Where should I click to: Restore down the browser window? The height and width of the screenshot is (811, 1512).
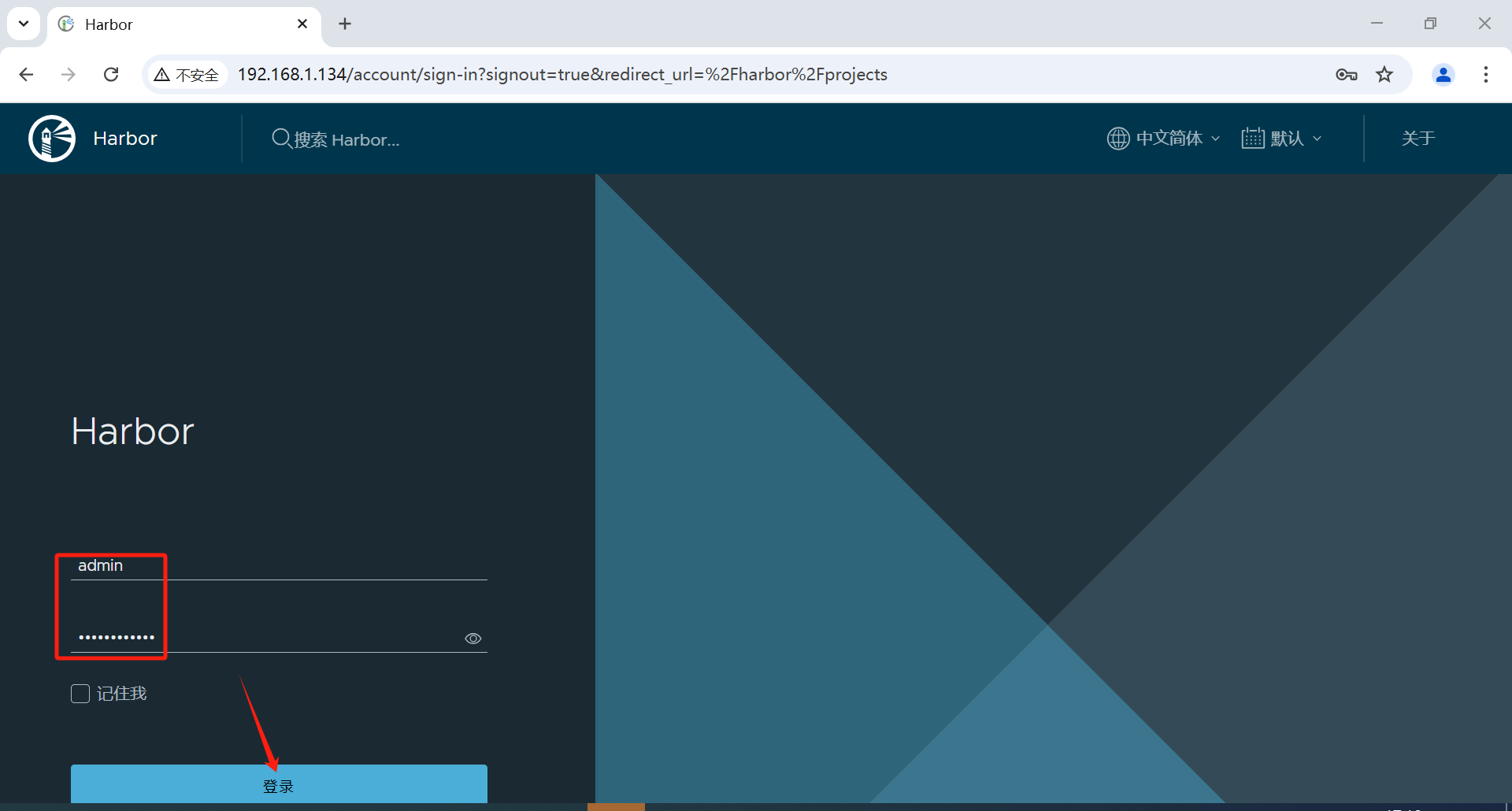tap(1430, 24)
